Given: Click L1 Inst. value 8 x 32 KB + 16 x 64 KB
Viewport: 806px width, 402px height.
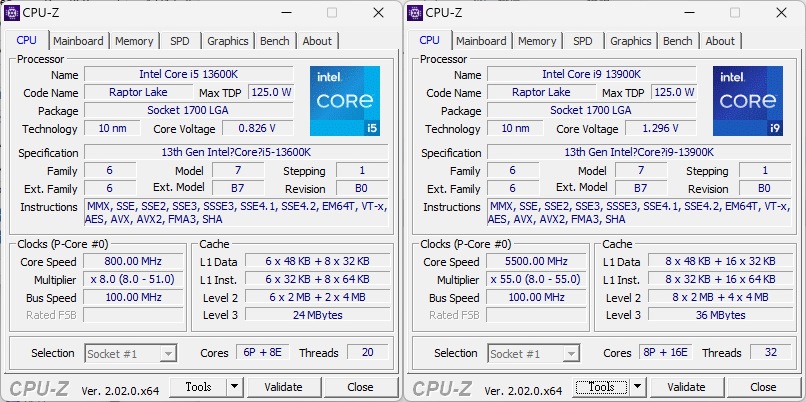Looking at the screenshot, I should pos(720,279).
